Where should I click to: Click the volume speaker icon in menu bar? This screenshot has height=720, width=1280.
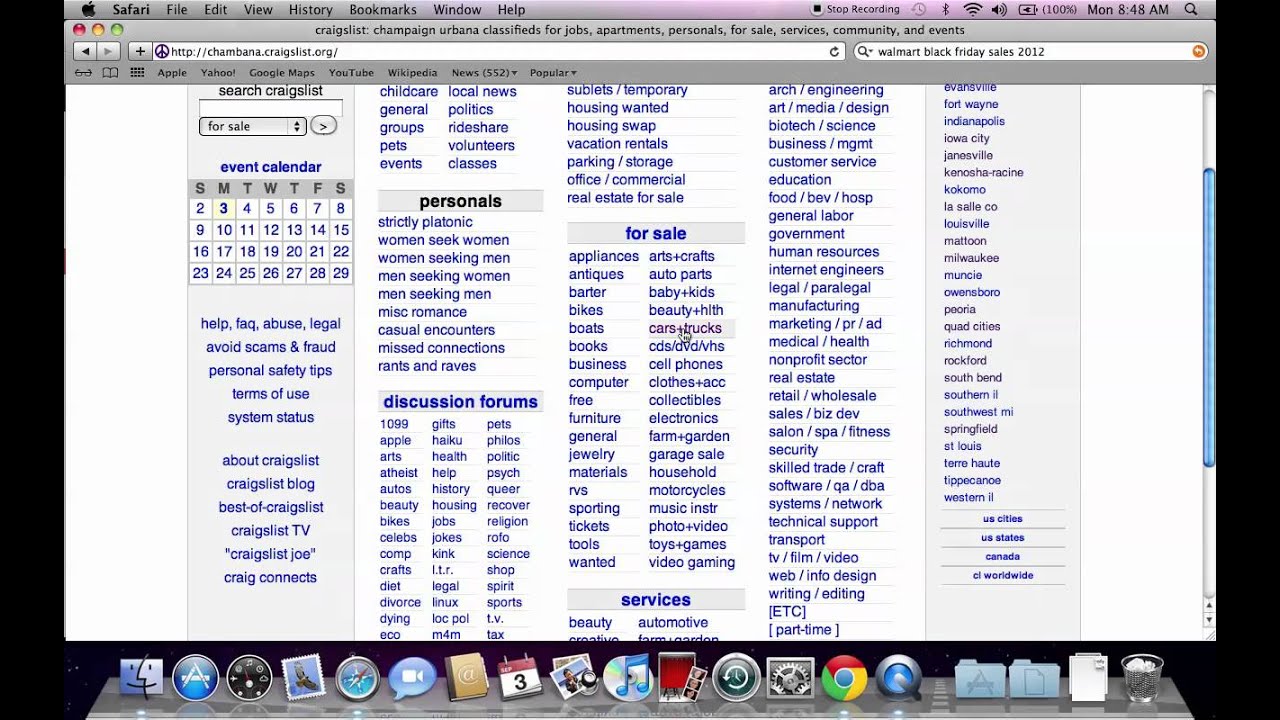click(1000, 9)
